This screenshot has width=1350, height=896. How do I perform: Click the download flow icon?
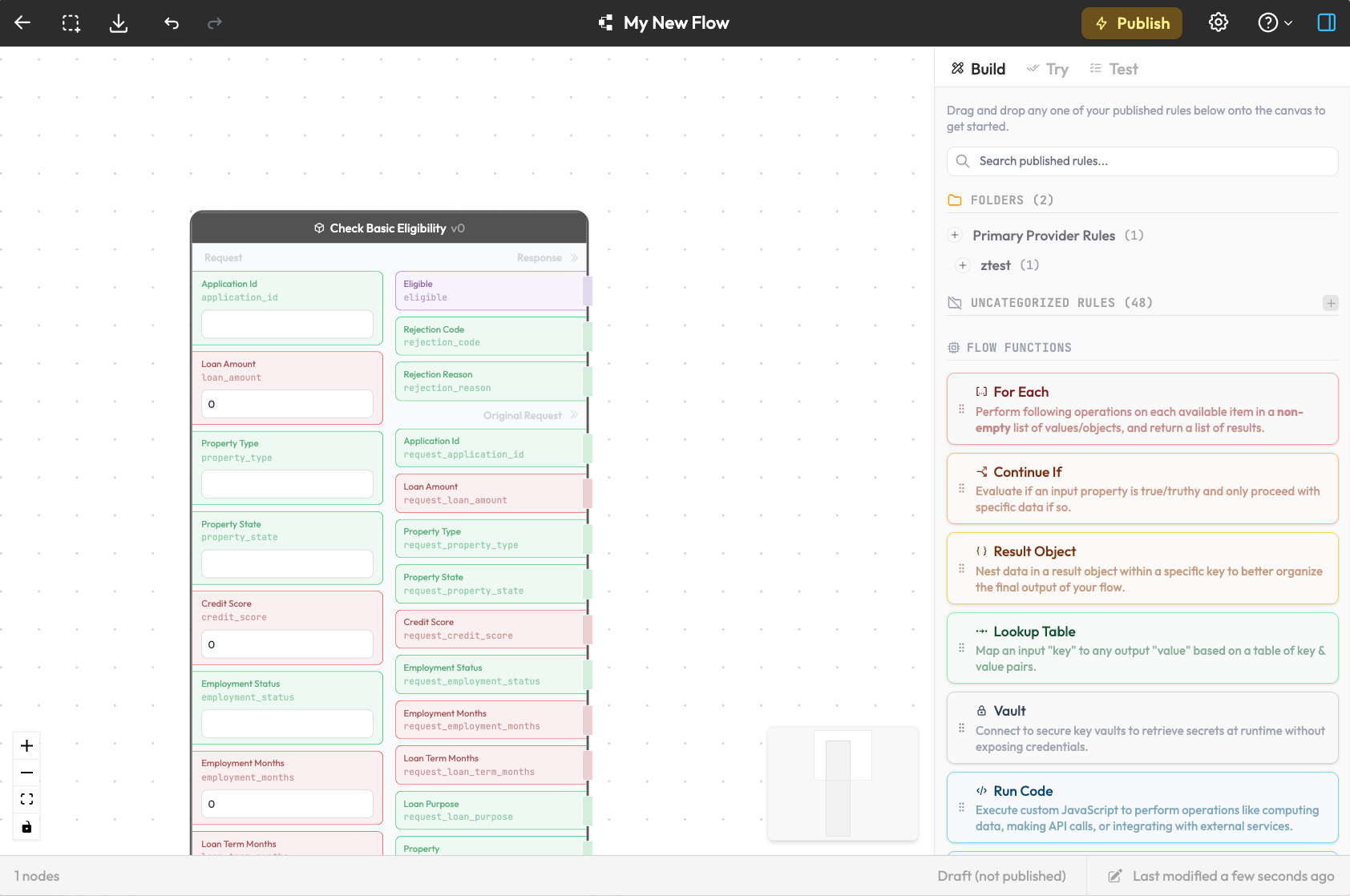119,23
